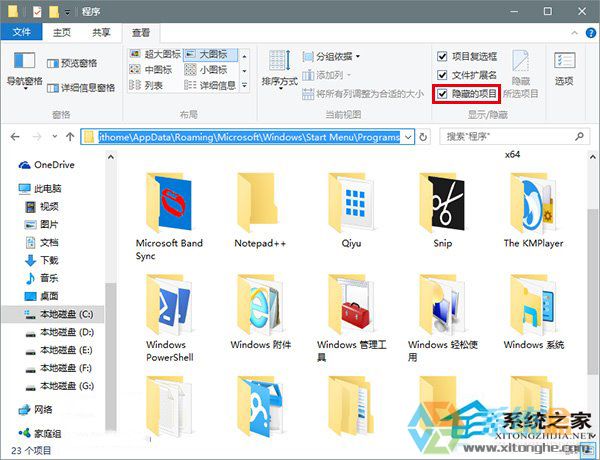Viewport: 600px width, 460px height.
Task: Open the Windows 系统 folder
Action: coord(533,312)
